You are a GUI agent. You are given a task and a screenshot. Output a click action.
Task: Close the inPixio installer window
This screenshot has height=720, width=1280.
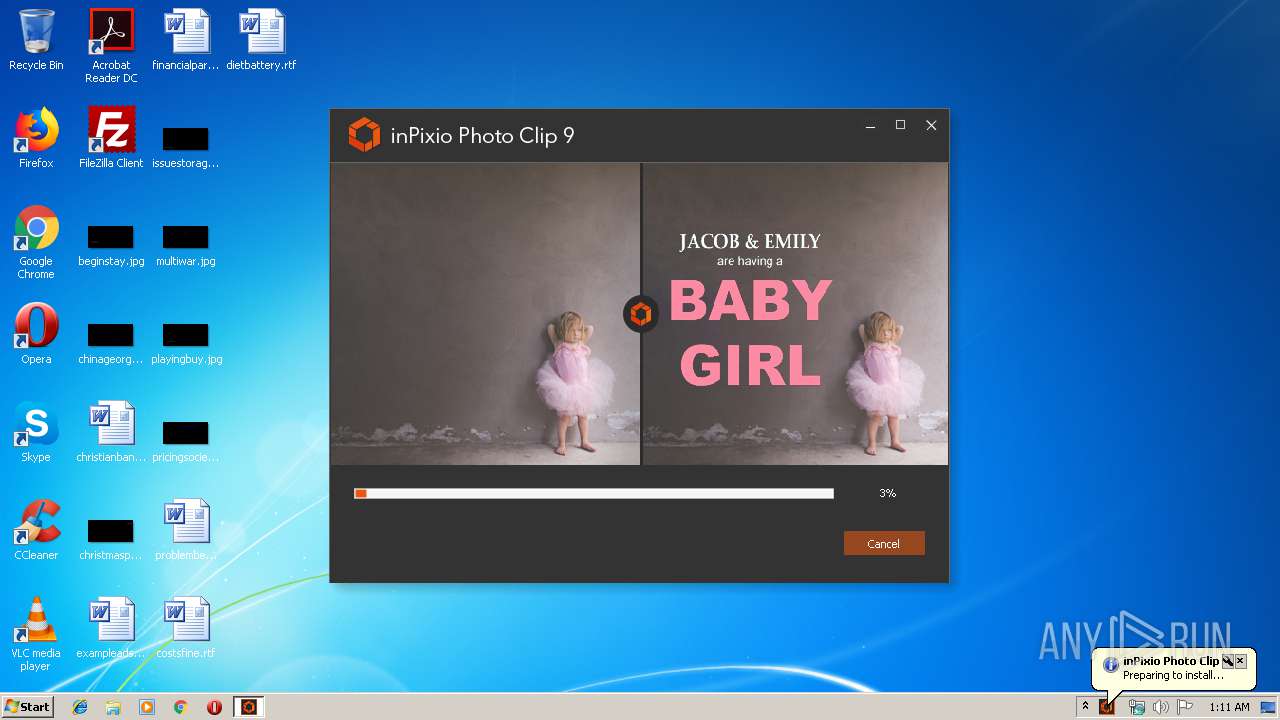[931, 125]
